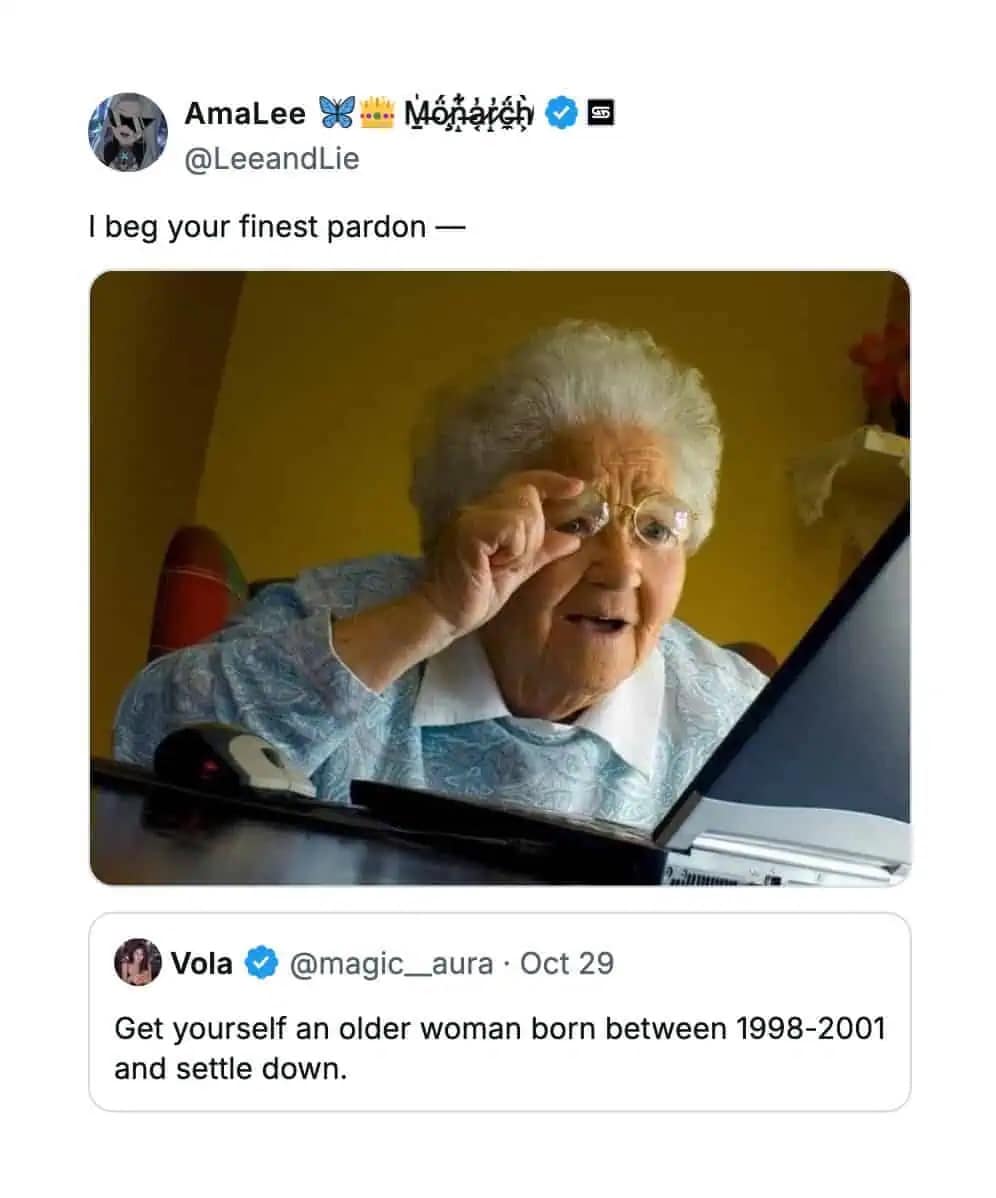Open the quoted tweet from Vola
Image resolution: width=996 pixels, height=1198 pixels.
coord(500,1012)
